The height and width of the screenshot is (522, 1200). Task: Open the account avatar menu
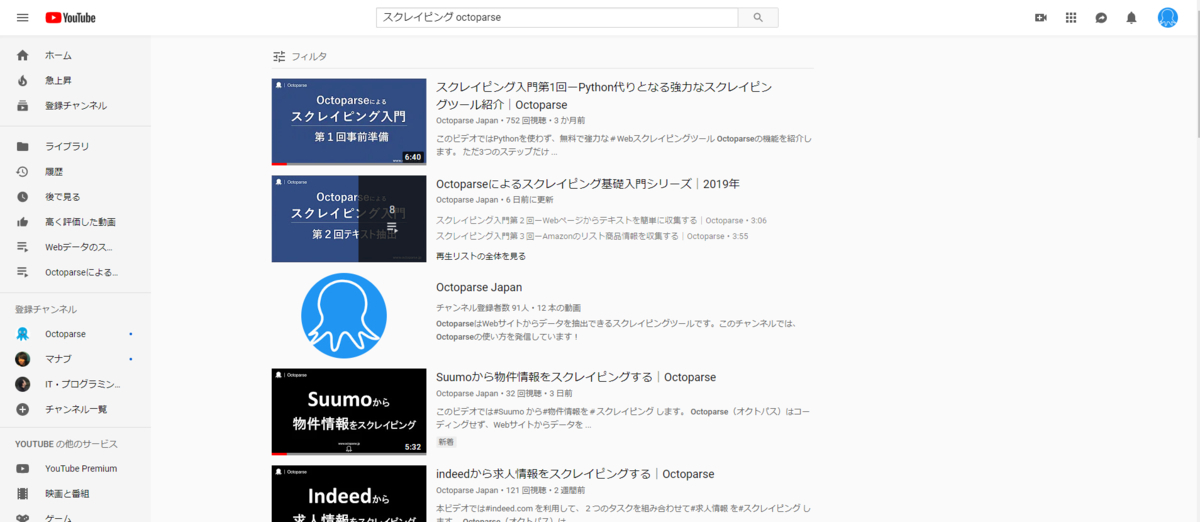tap(1167, 17)
